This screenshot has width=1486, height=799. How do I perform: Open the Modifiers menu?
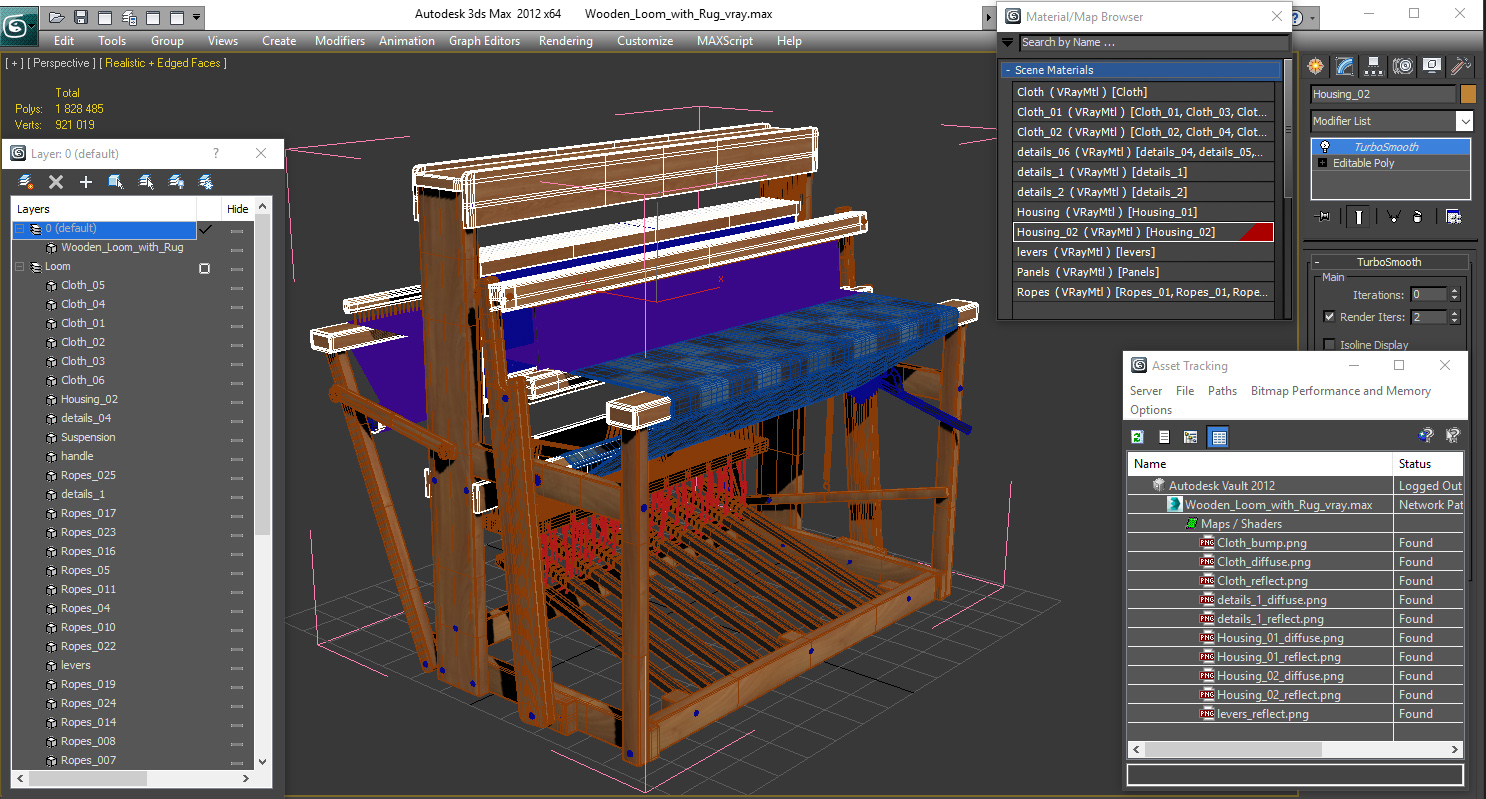point(340,41)
